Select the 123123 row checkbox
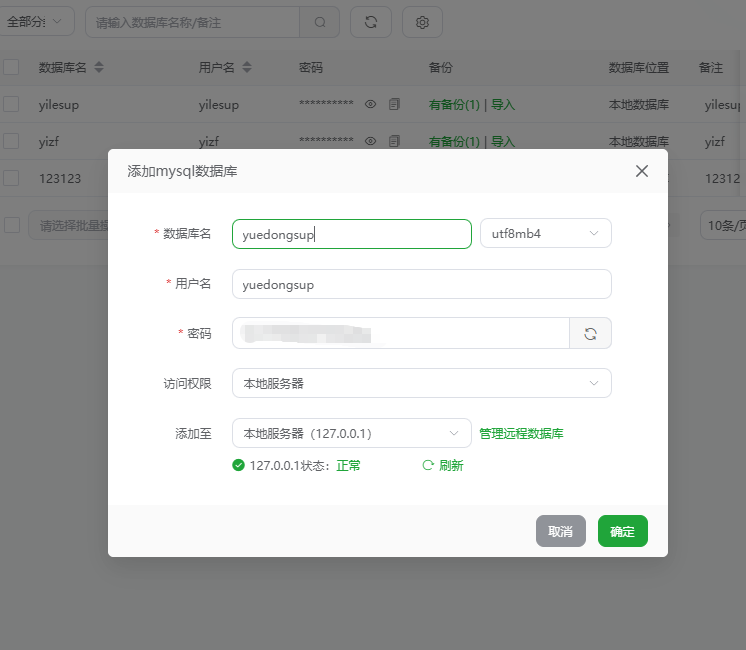This screenshot has width=746, height=650. coord(11,178)
